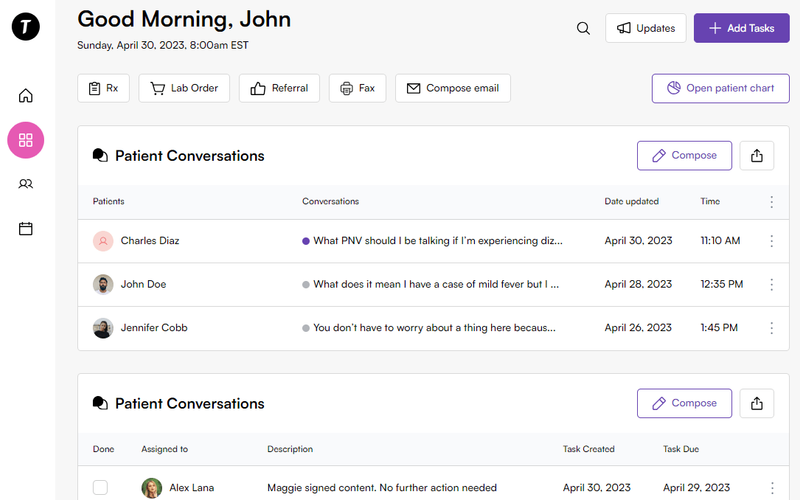800x500 pixels.
Task: Click the Patients column header
Action: [x=108, y=202]
